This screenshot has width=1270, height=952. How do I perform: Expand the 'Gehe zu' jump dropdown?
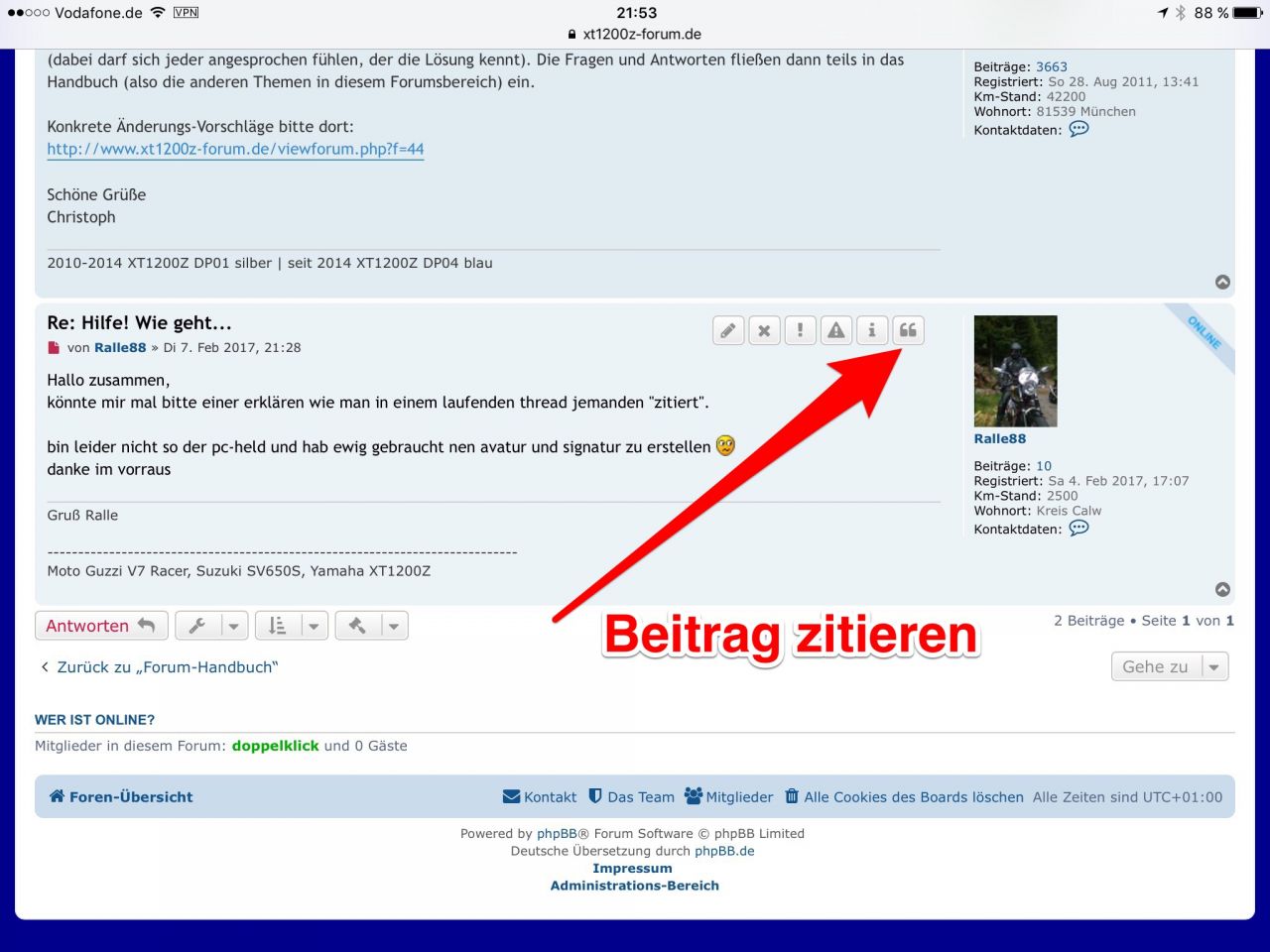[x=1170, y=666]
